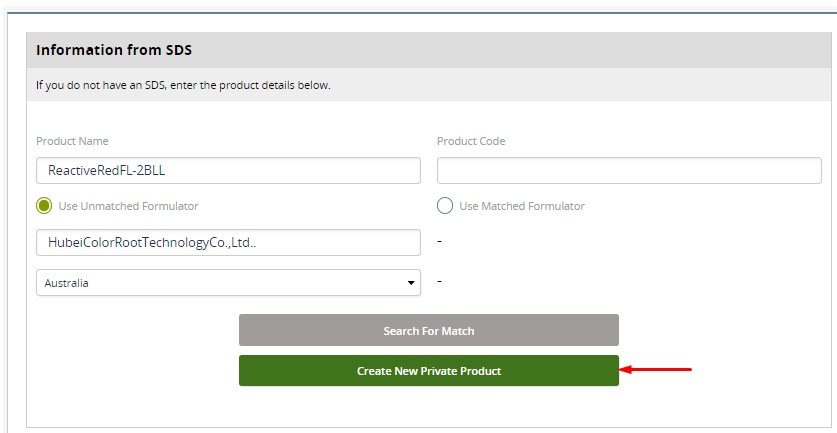837x433 pixels.
Task: Select the Use Unmatched Formulator radio button
Action: click(44, 206)
